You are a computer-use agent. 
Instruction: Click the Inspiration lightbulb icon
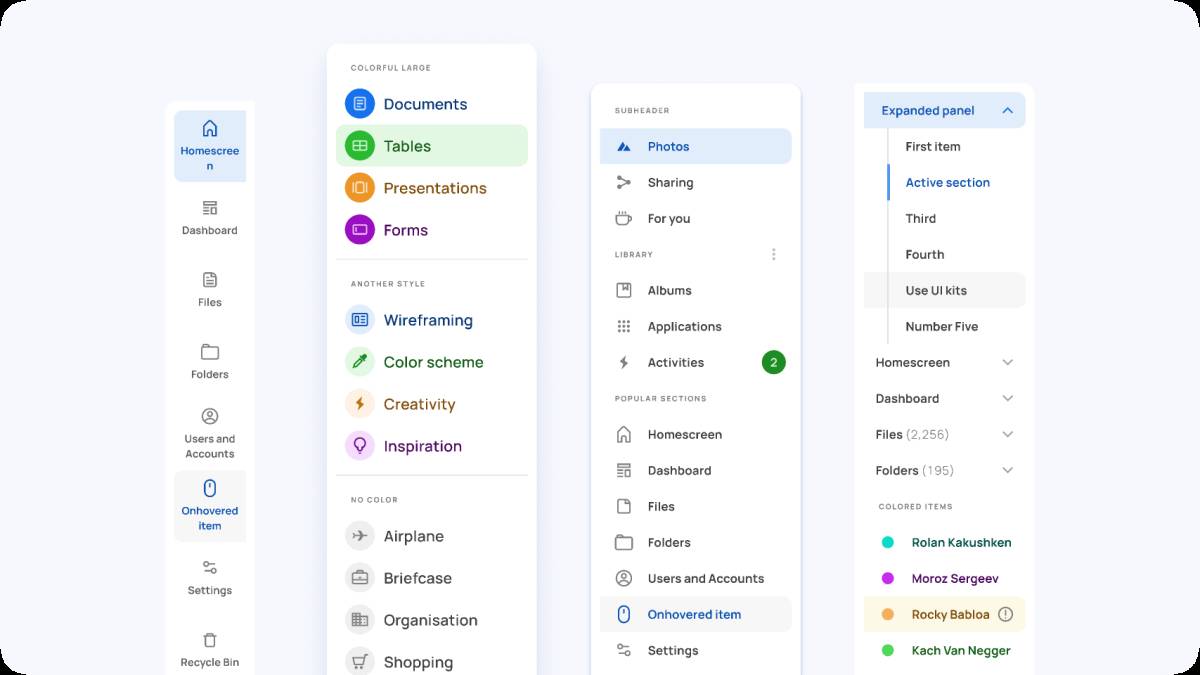pyautogui.click(x=360, y=446)
